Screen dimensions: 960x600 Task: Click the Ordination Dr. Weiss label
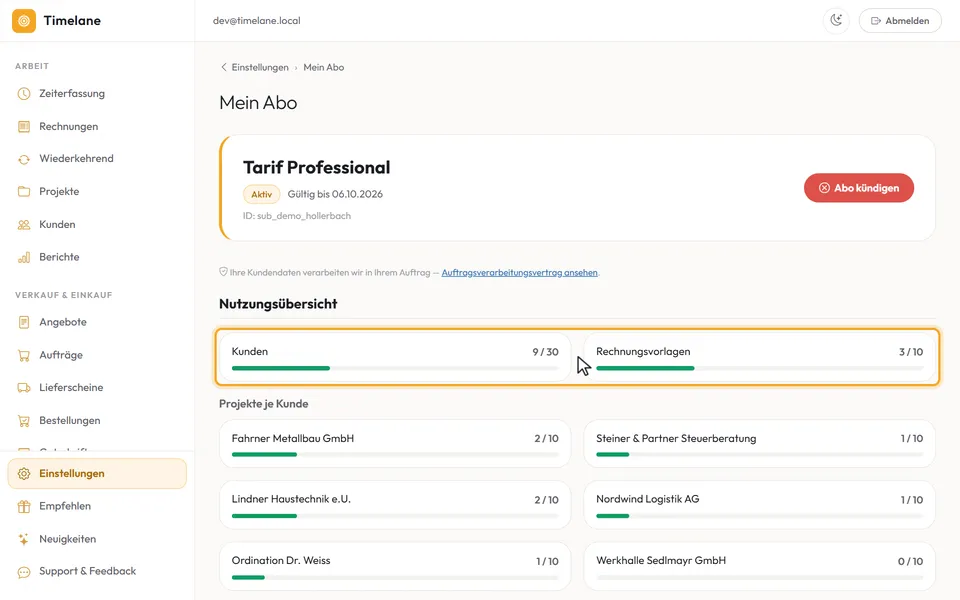click(x=280, y=560)
